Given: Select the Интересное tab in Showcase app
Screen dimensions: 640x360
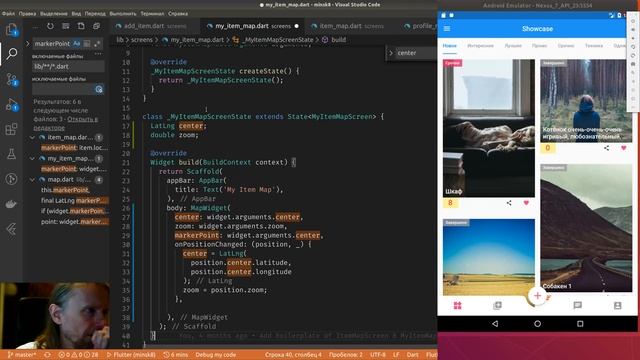Looking at the screenshot, I should coord(480,46).
